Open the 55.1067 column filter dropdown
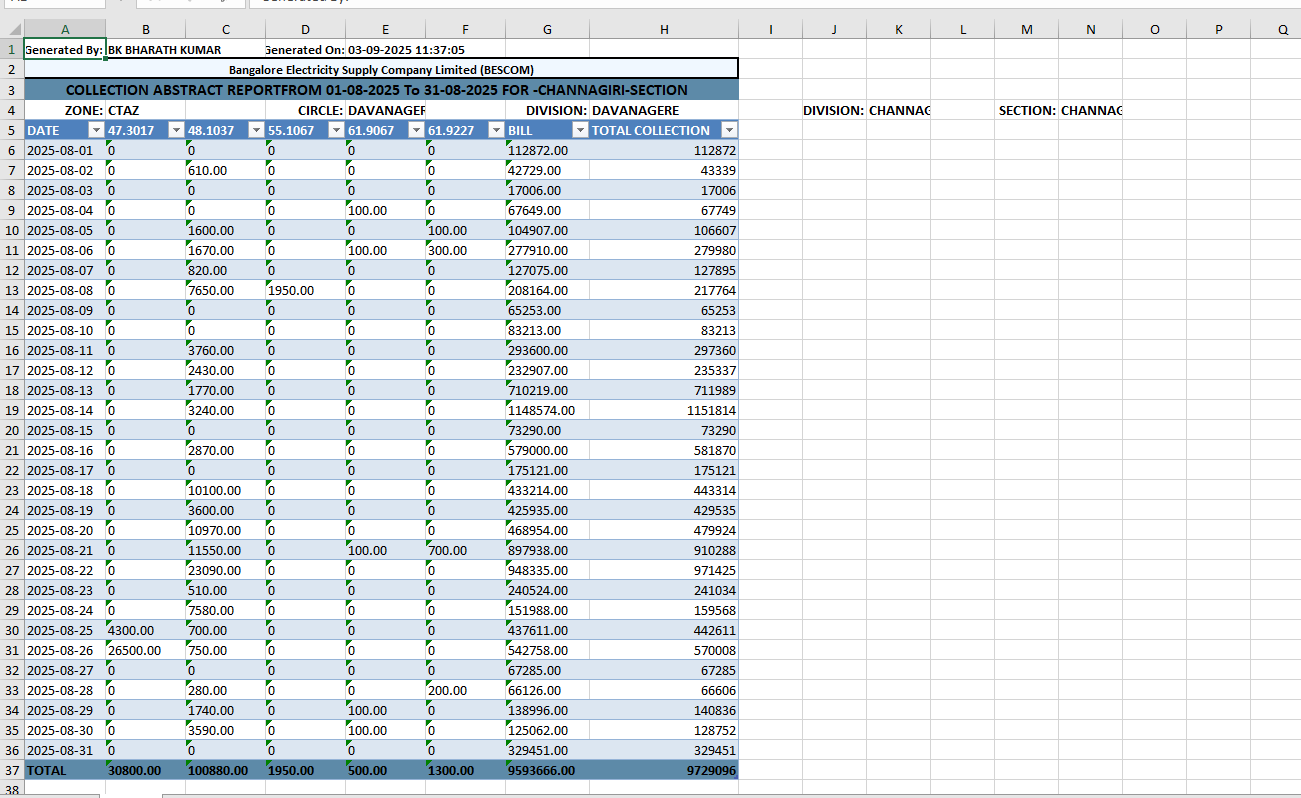This screenshot has width=1301, height=798. [336, 131]
